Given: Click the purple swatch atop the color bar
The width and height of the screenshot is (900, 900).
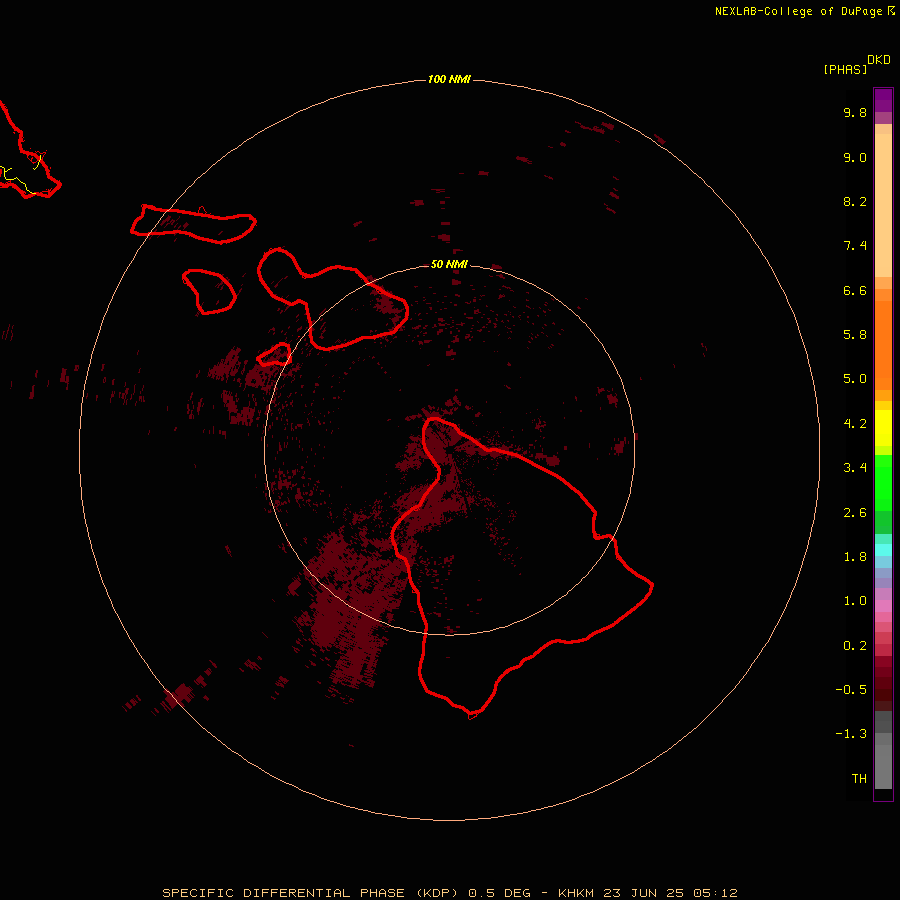Looking at the screenshot, I should point(883,100).
